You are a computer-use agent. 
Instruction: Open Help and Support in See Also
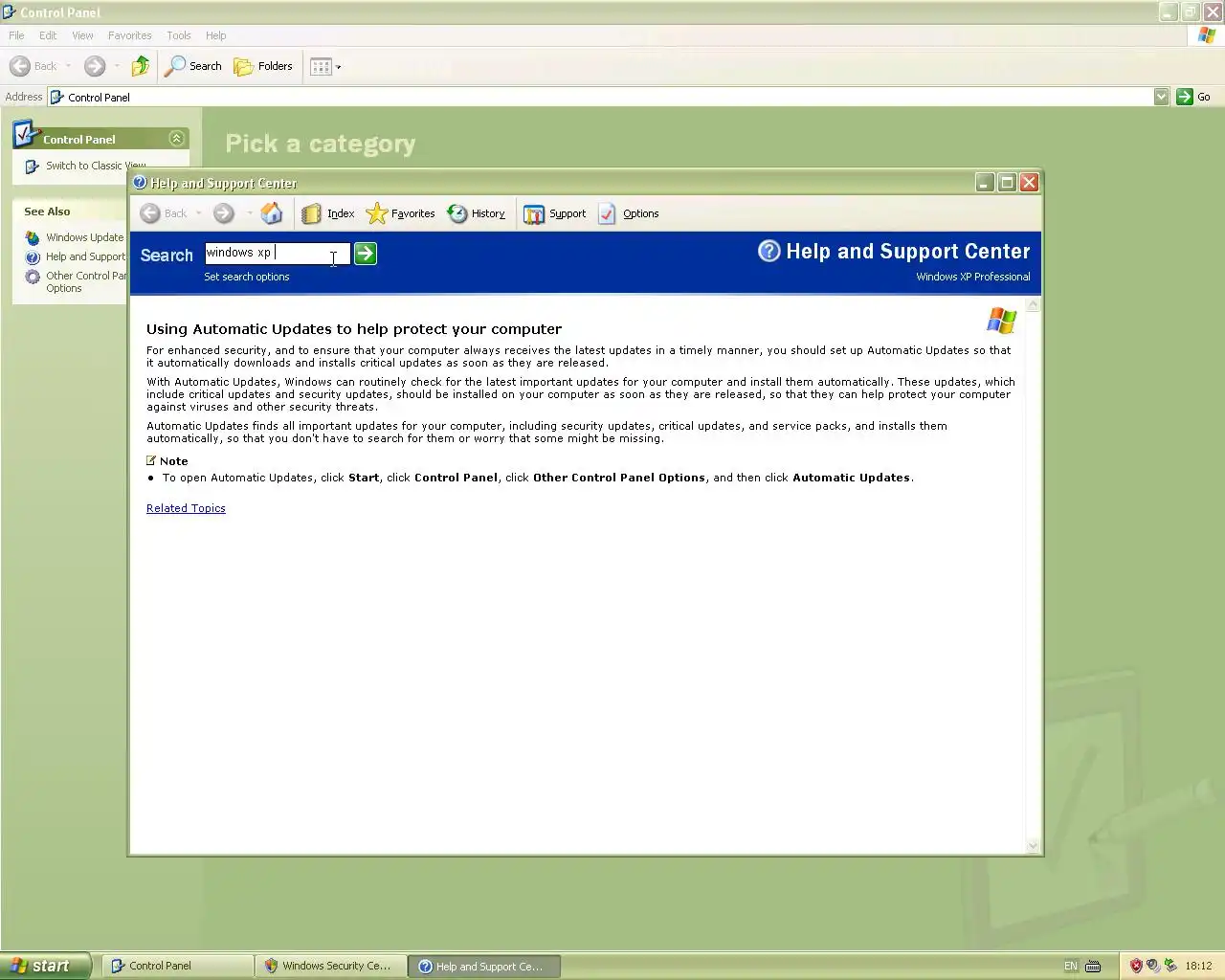[x=85, y=256]
